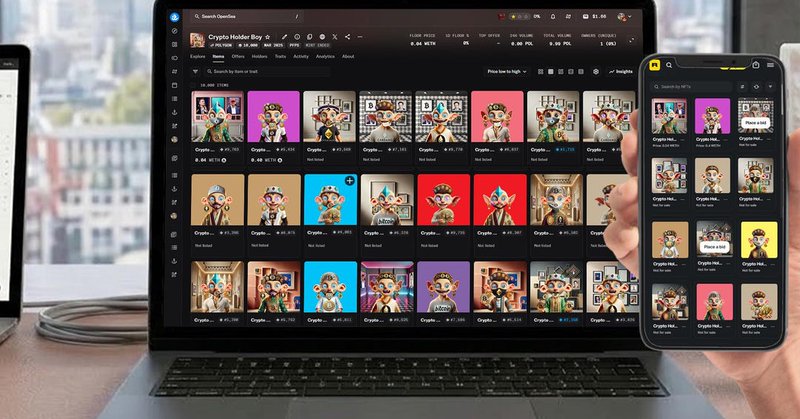Open the collection's X social icon
The width and height of the screenshot is (800, 419).
[335, 37]
